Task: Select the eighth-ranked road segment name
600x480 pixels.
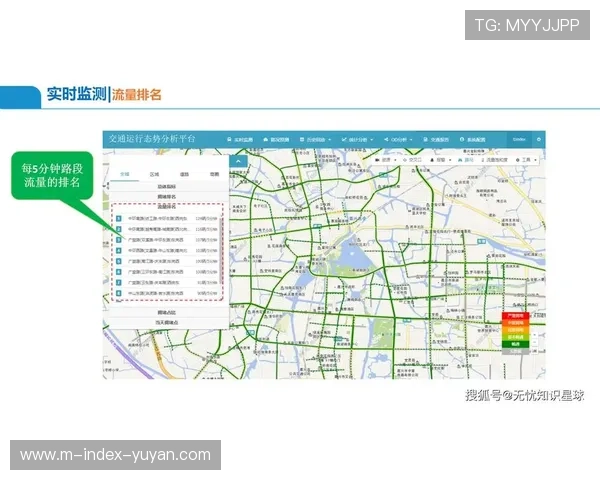Action: pos(156,293)
